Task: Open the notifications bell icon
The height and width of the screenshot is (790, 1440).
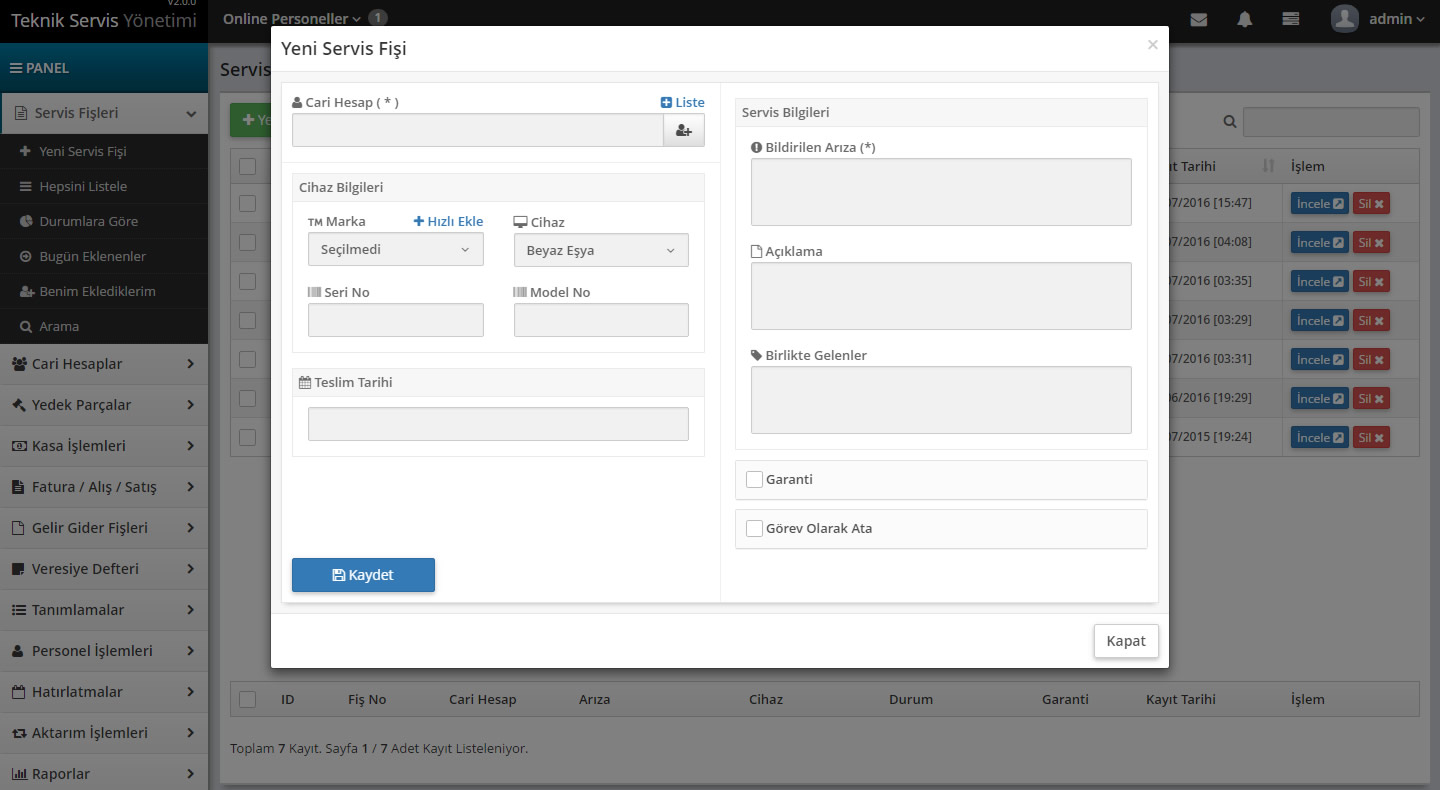Action: coord(1244,19)
